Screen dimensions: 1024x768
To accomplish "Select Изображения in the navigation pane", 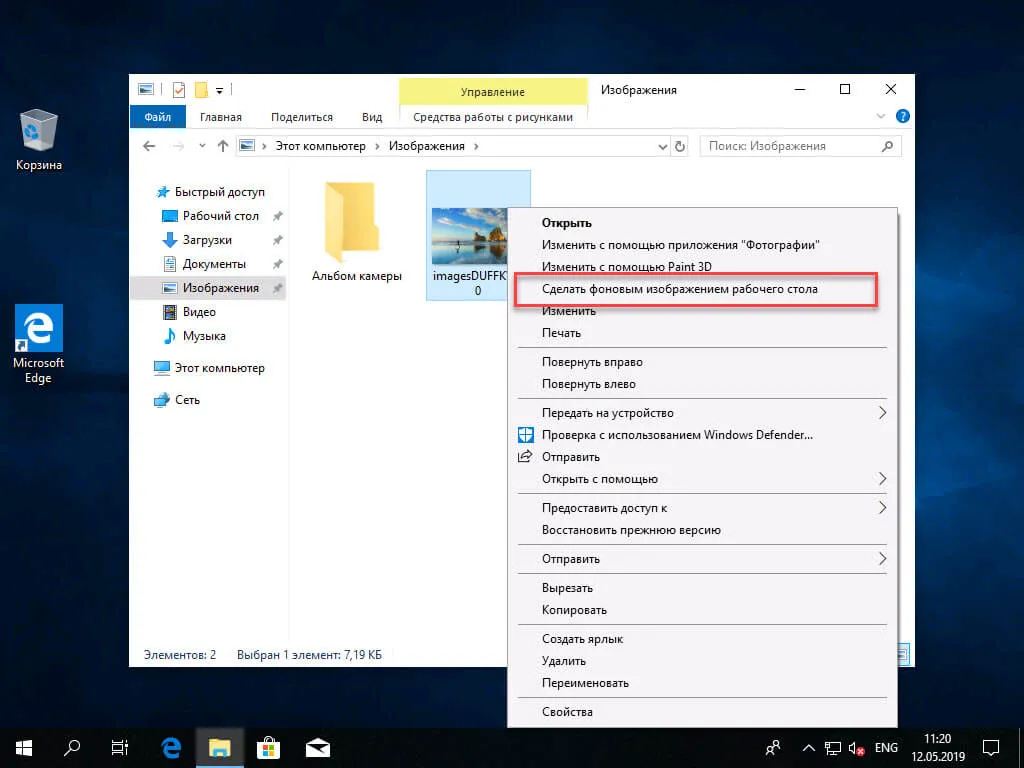I will coord(209,288).
